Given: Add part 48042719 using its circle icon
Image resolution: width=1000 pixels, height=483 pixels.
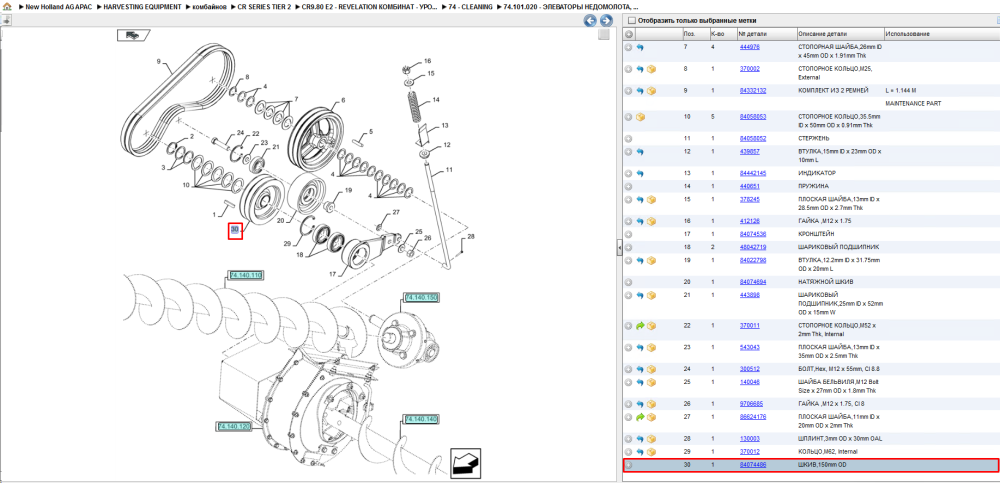Looking at the screenshot, I should 629,247.
